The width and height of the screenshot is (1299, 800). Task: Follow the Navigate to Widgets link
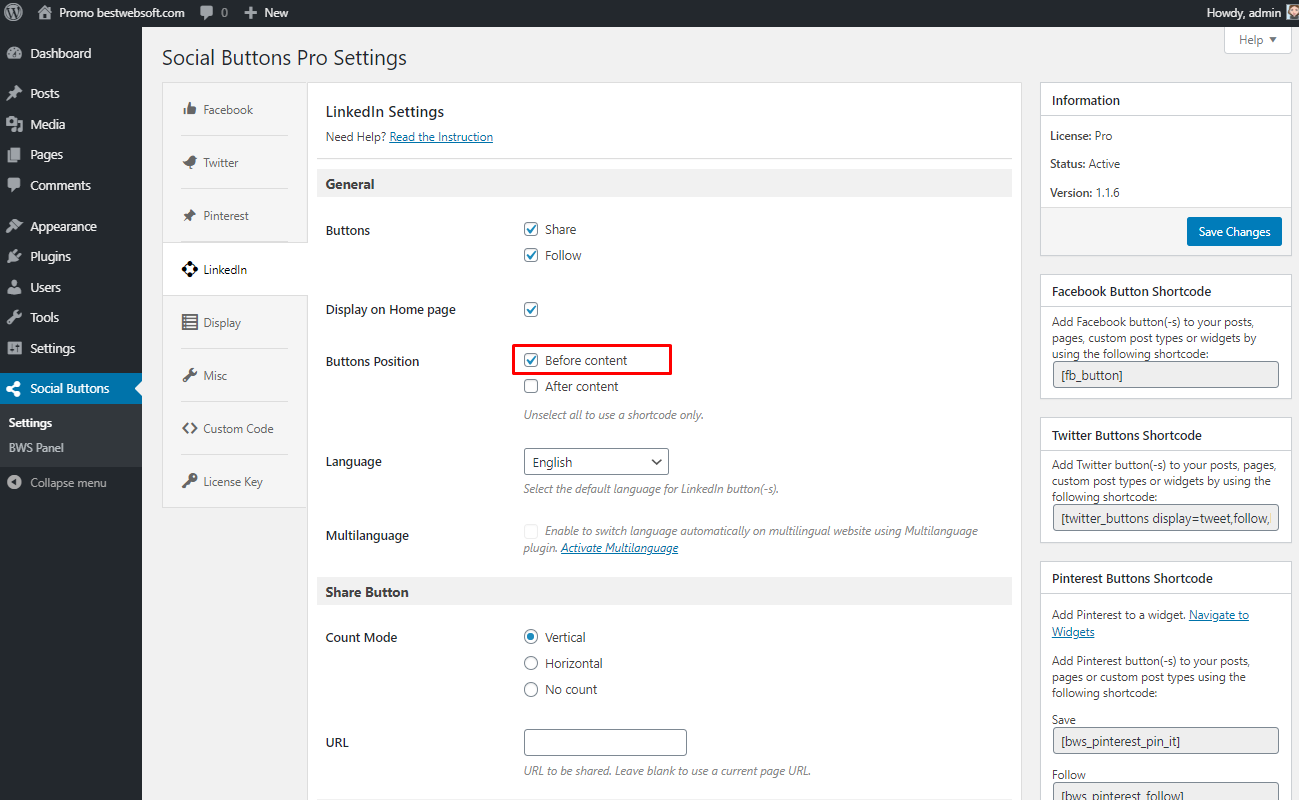(x=1150, y=623)
